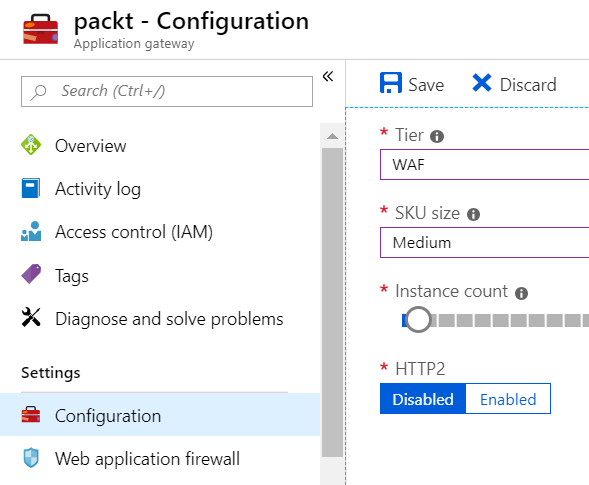The height and width of the screenshot is (485, 589).
Task: Click into the Search (Ctrl+/) field
Action: tap(167, 91)
